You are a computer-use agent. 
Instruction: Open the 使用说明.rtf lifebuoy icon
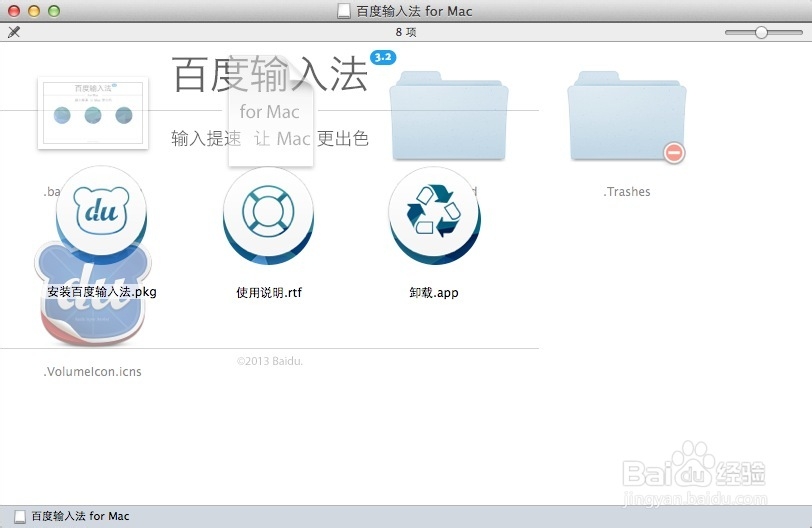tap(268, 215)
